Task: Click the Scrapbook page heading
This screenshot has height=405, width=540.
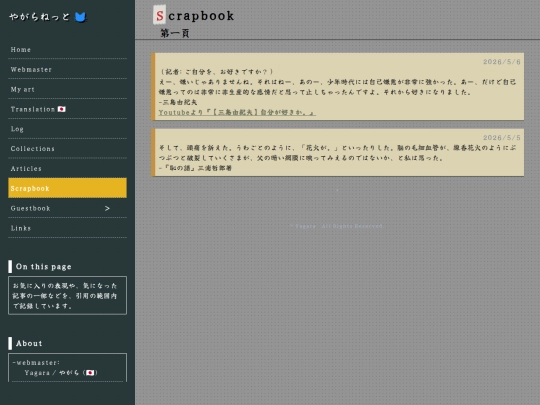Action: click(194, 15)
